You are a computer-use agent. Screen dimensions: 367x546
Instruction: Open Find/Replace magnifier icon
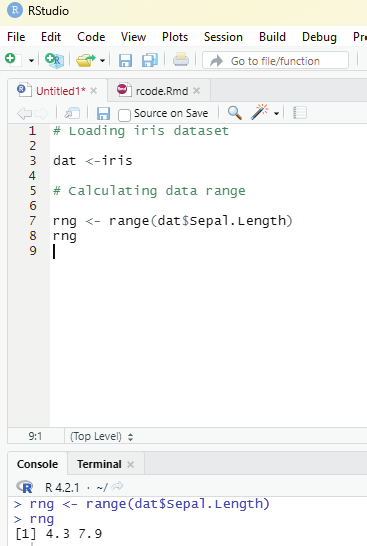point(235,113)
